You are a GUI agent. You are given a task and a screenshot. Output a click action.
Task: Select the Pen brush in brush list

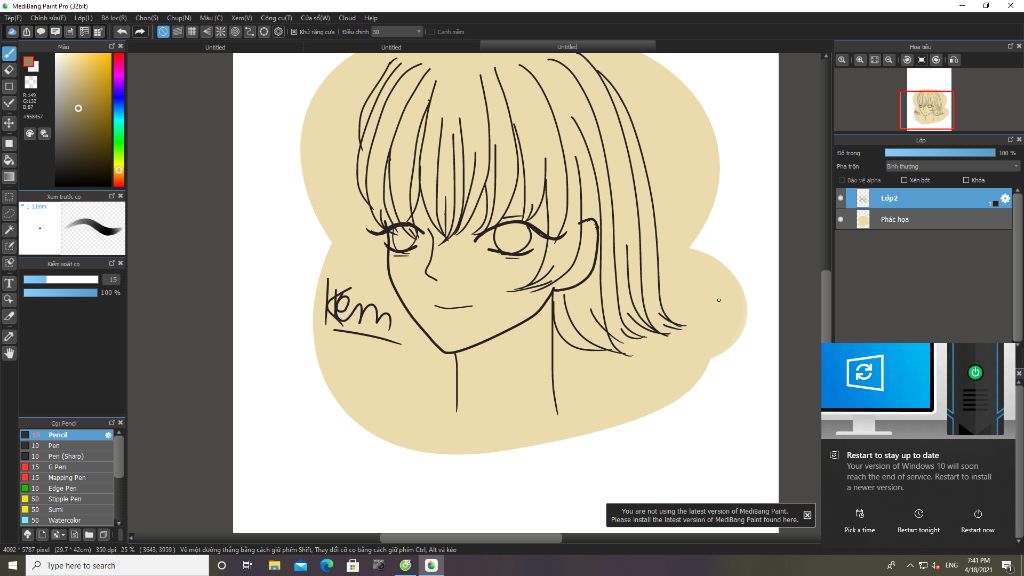(x=67, y=445)
